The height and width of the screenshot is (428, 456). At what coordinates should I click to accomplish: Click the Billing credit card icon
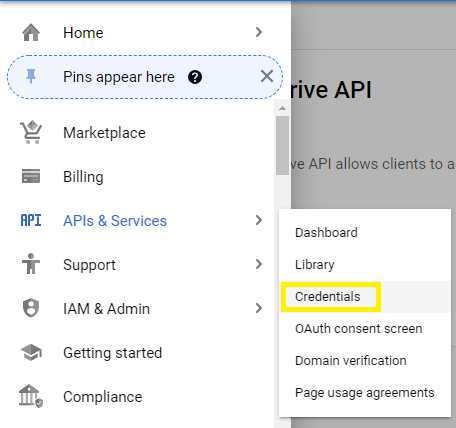click(31, 176)
